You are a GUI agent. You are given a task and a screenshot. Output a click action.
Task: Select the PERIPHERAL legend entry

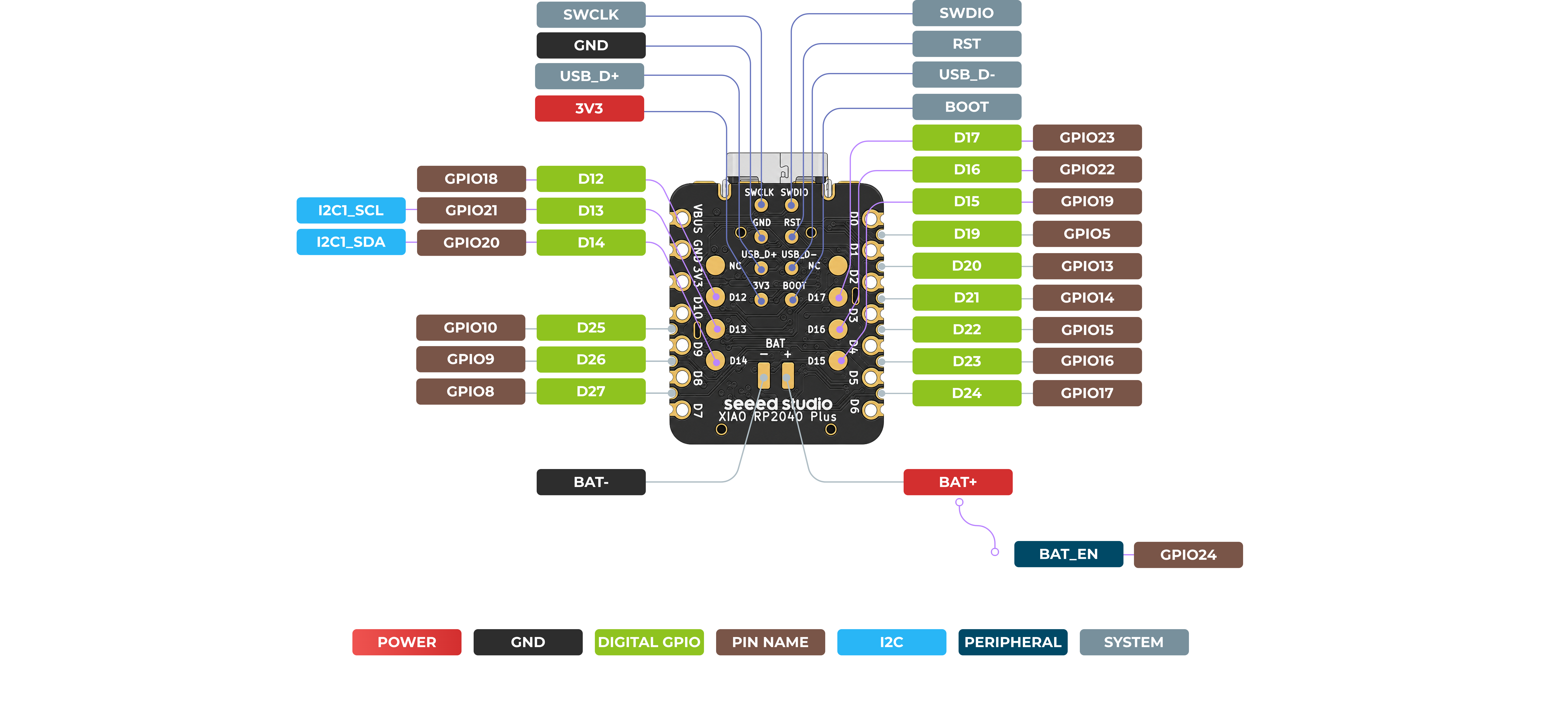tap(1013, 642)
